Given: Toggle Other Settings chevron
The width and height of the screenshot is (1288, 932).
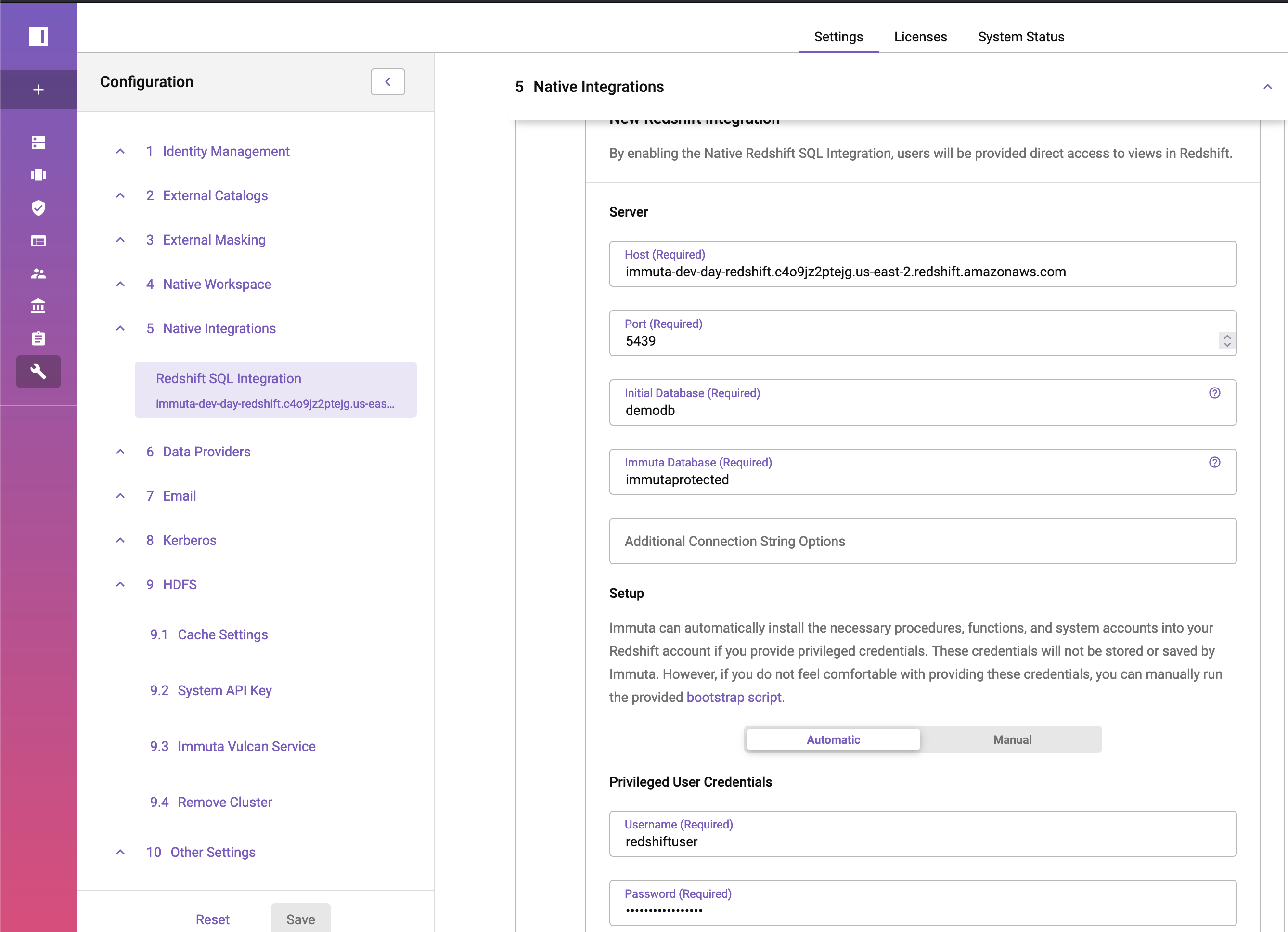Looking at the screenshot, I should point(120,852).
